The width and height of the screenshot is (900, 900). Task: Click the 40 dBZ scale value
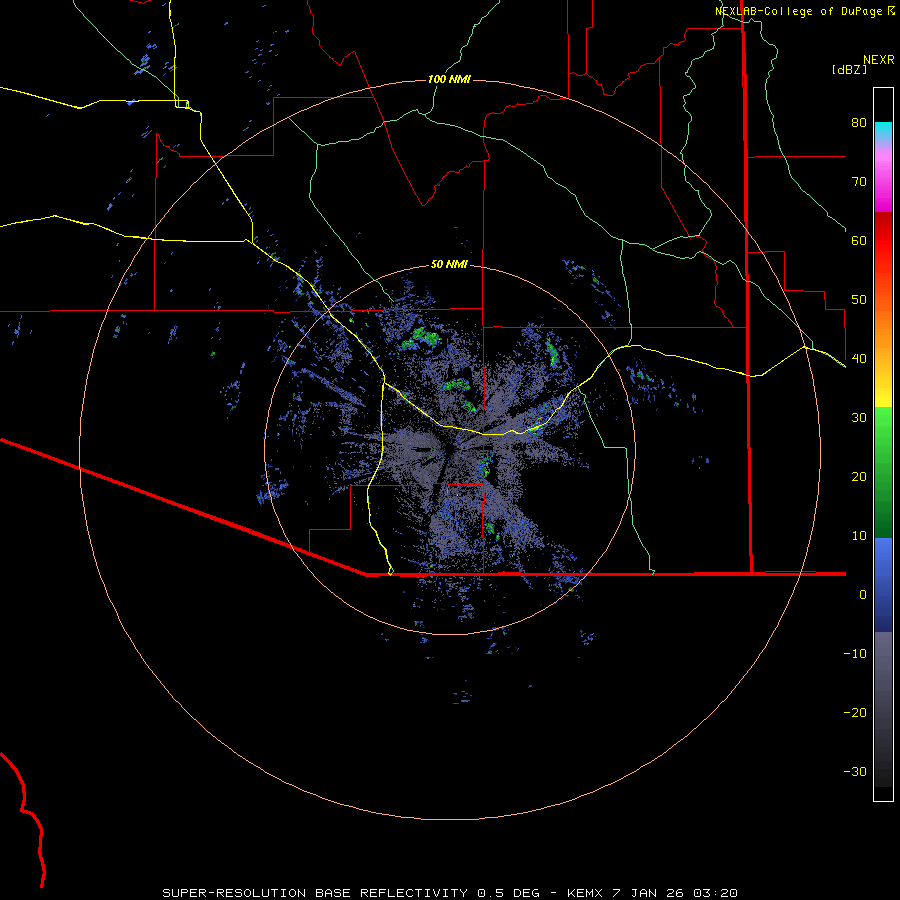pos(859,359)
